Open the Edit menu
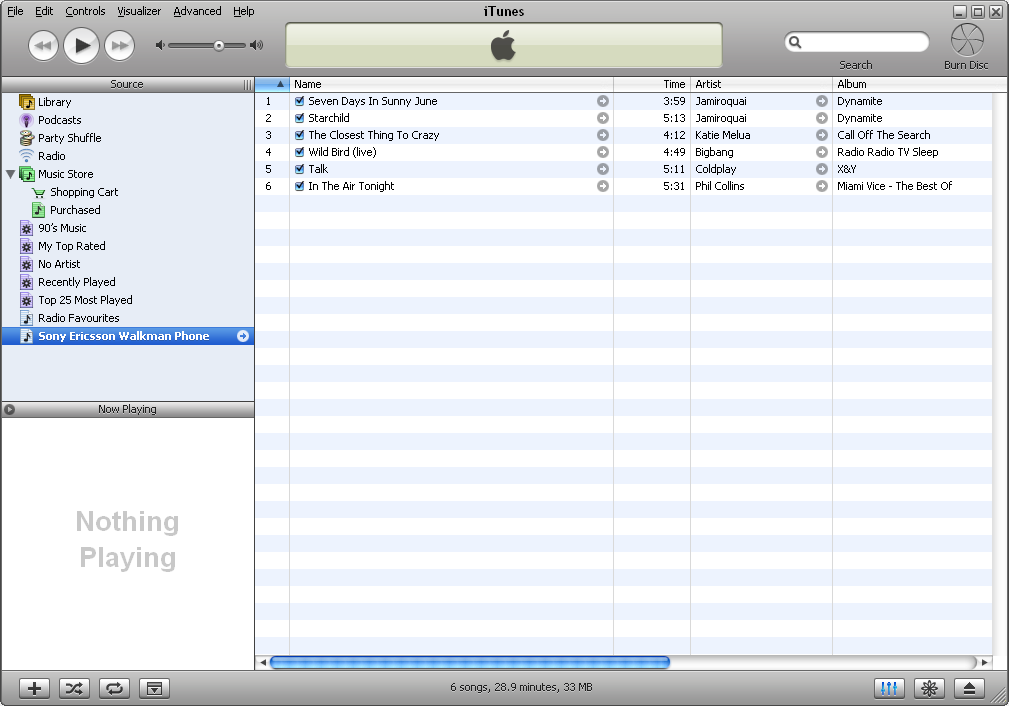This screenshot has width=1009, height=706. [x=44, y=11]
